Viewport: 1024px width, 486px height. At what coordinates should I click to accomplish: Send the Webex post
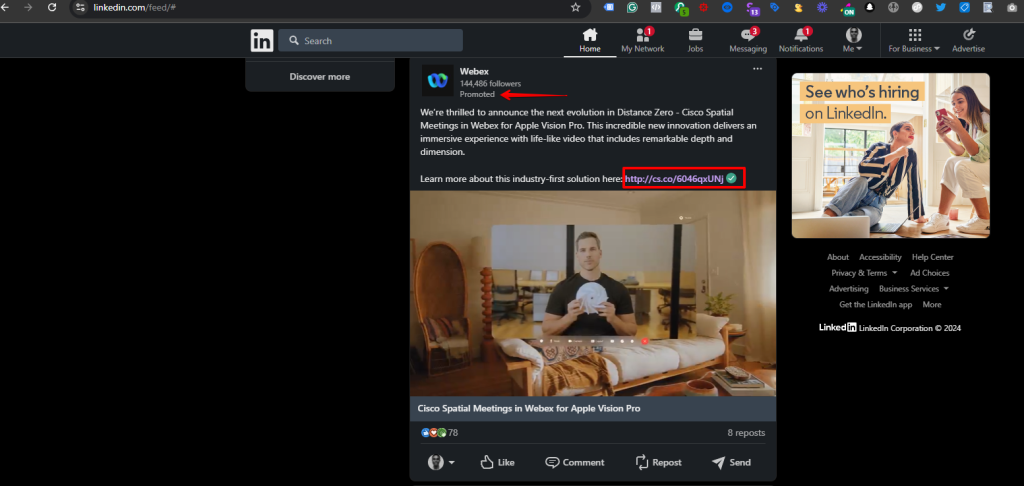click(731, 462)
